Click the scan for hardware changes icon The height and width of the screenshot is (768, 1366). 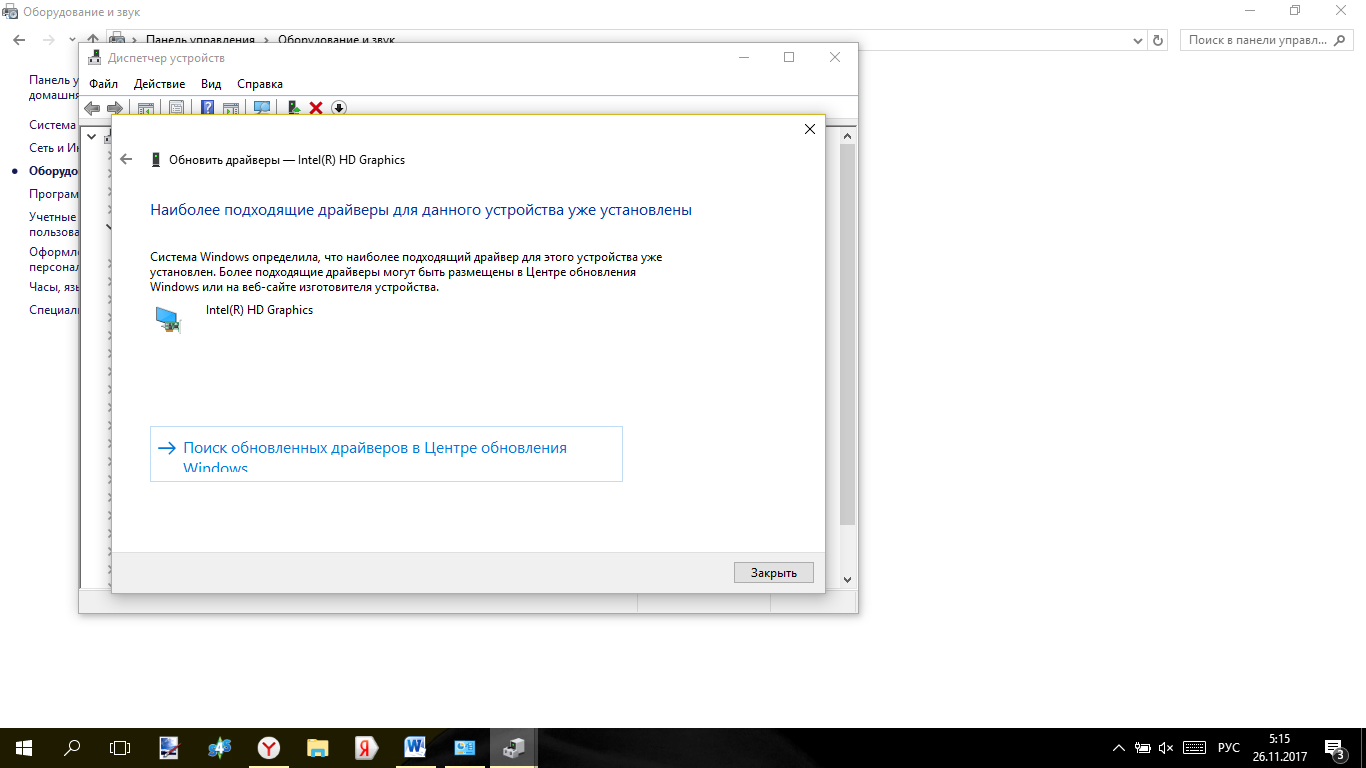[x=262, y=108]
